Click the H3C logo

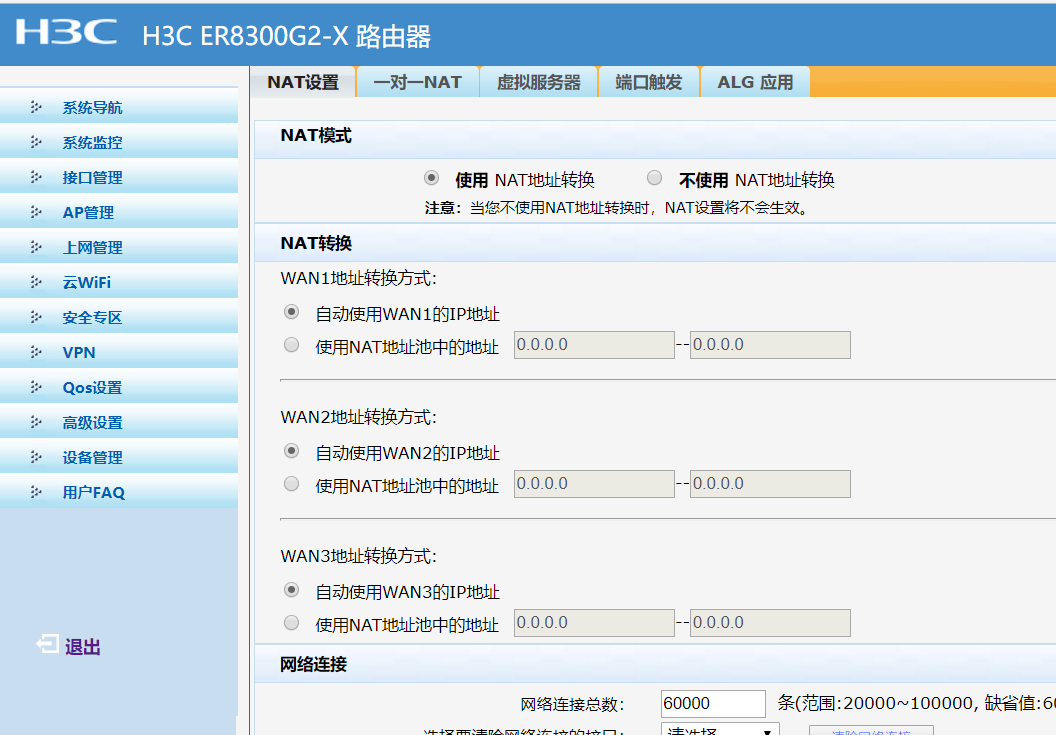click(66, 32)
